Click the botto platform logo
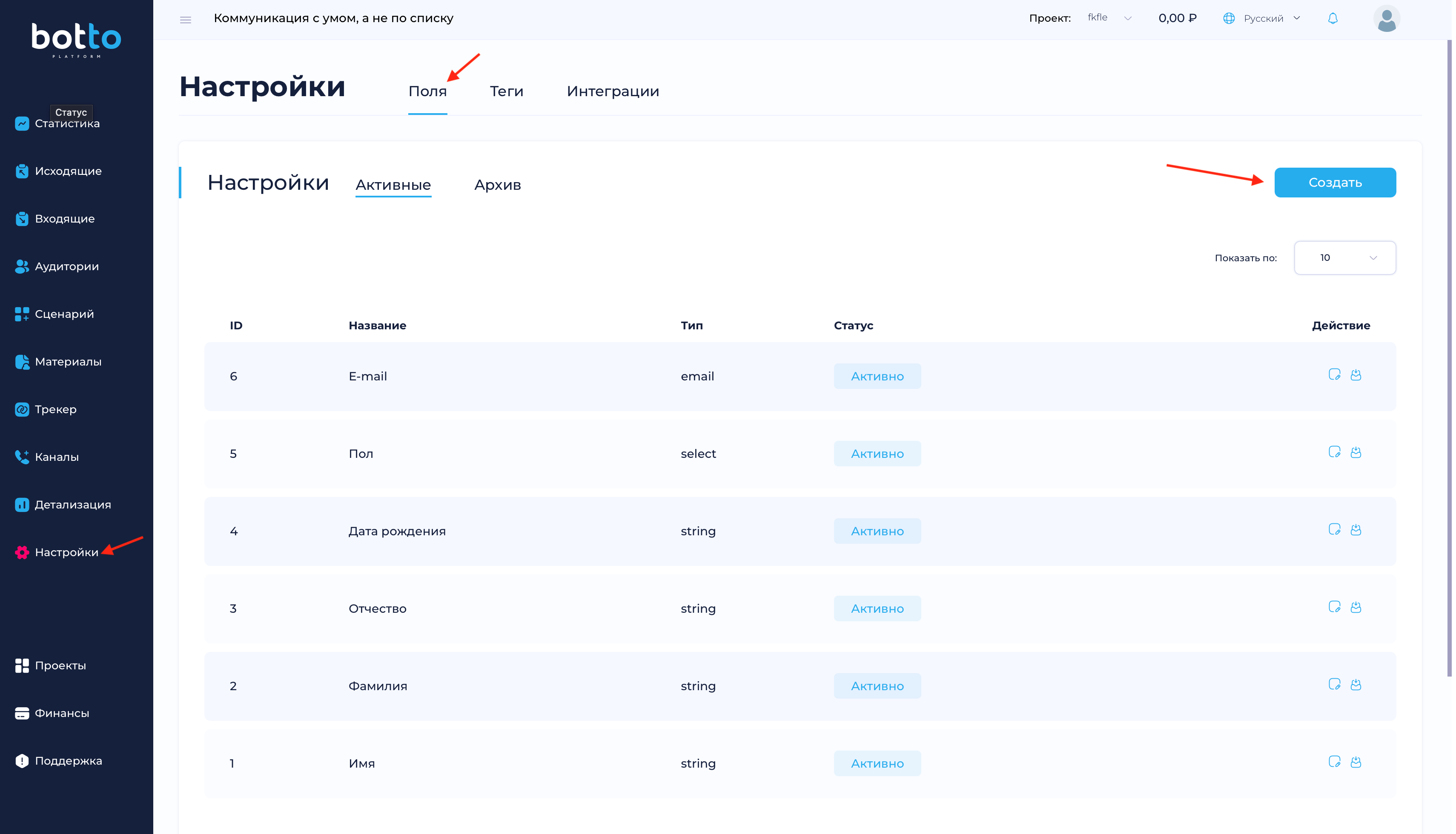 (76, 40)
